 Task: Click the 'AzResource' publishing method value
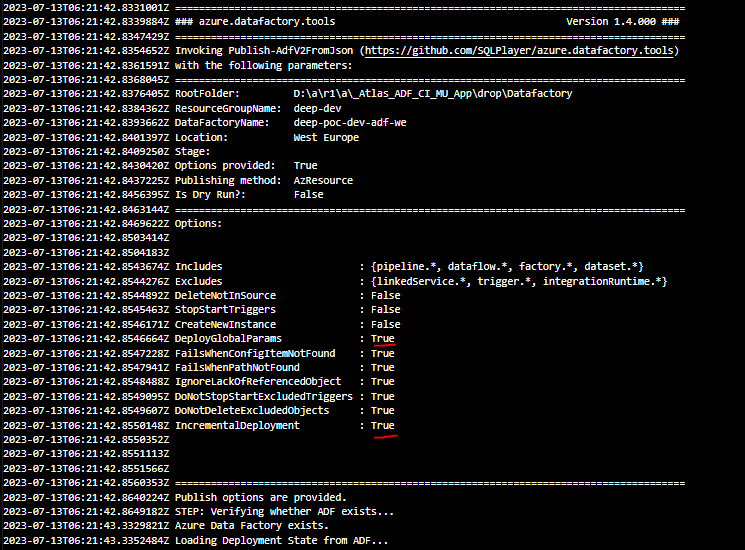323,180
